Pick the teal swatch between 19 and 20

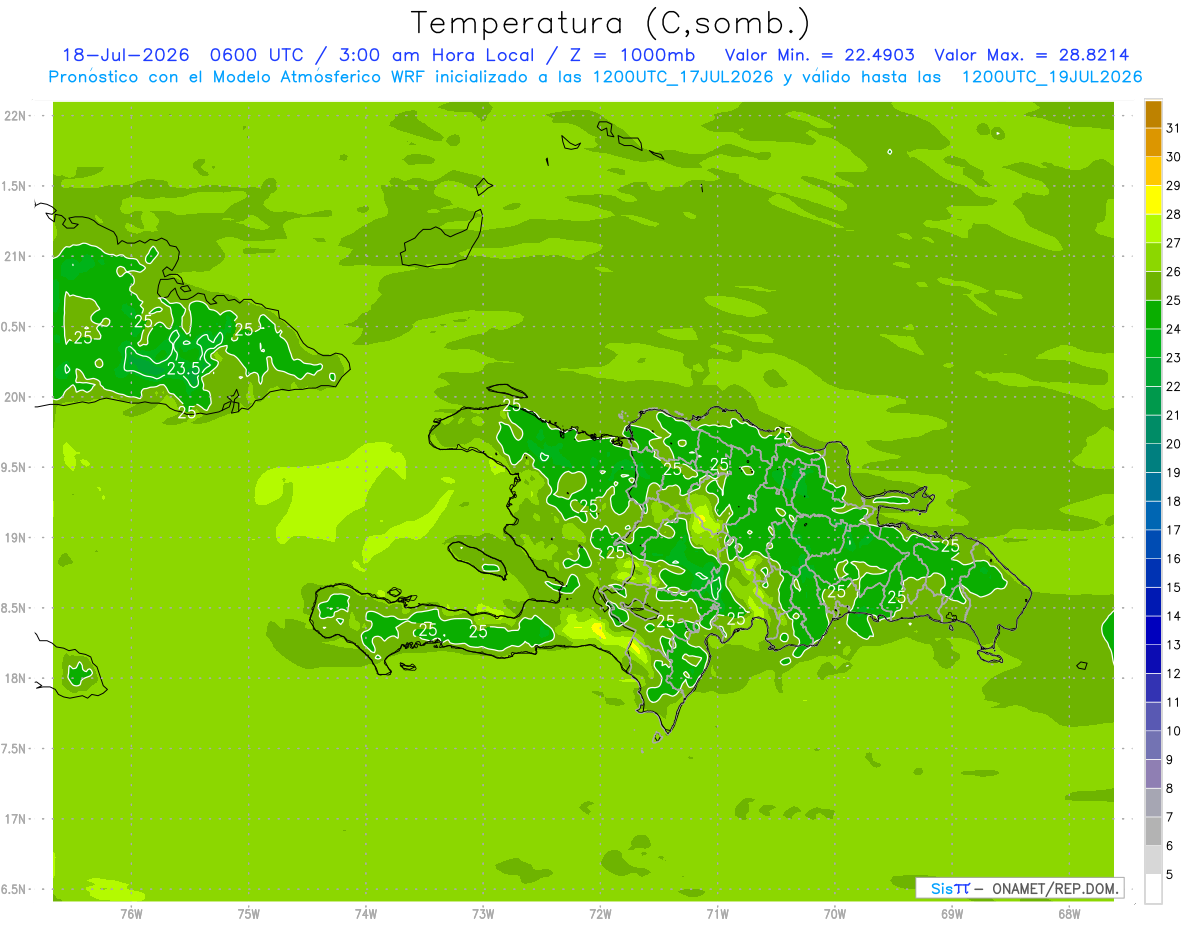click(x=1153, y=458)
